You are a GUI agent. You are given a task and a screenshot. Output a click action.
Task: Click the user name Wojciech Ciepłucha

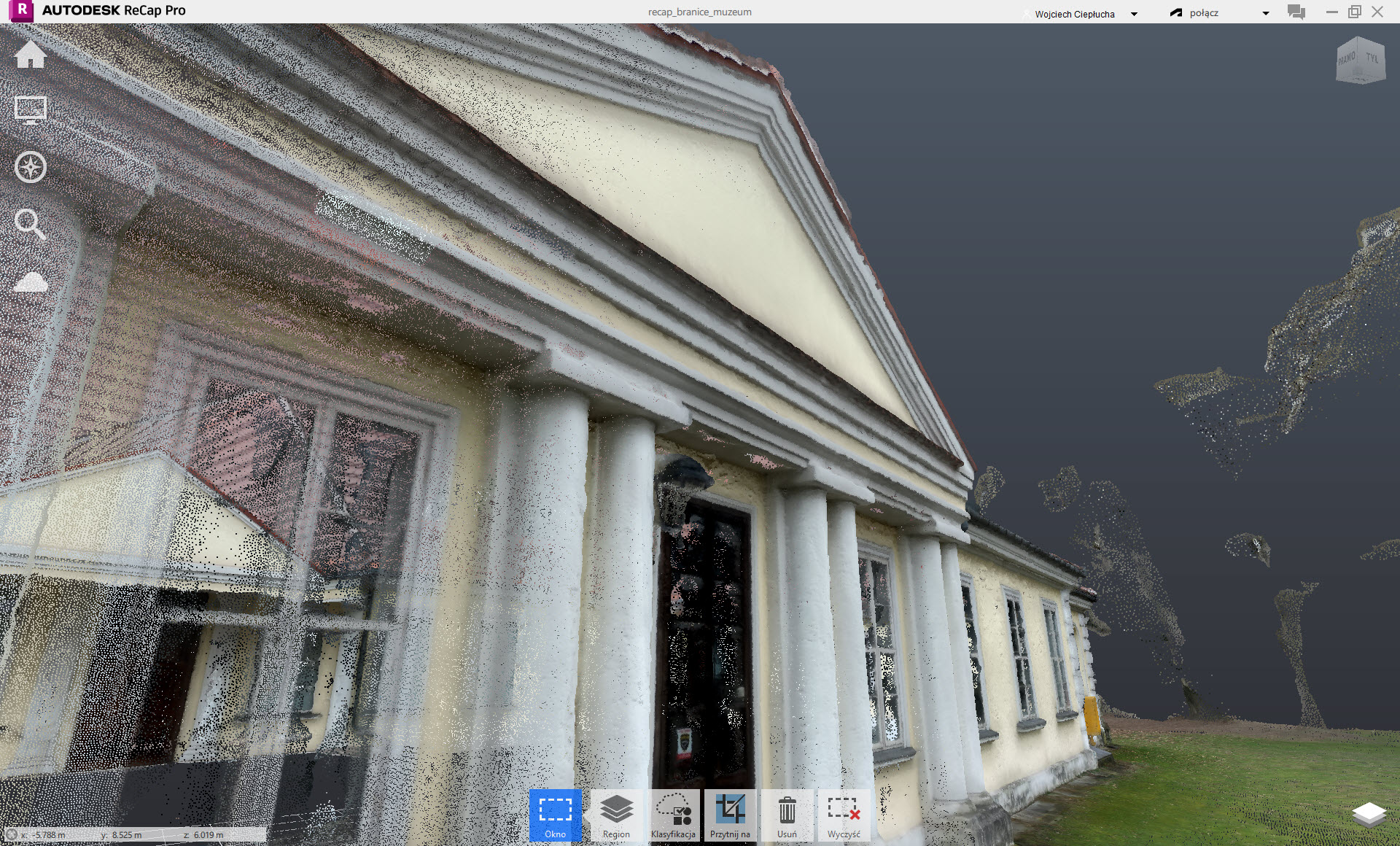(x=1074, y=14)
